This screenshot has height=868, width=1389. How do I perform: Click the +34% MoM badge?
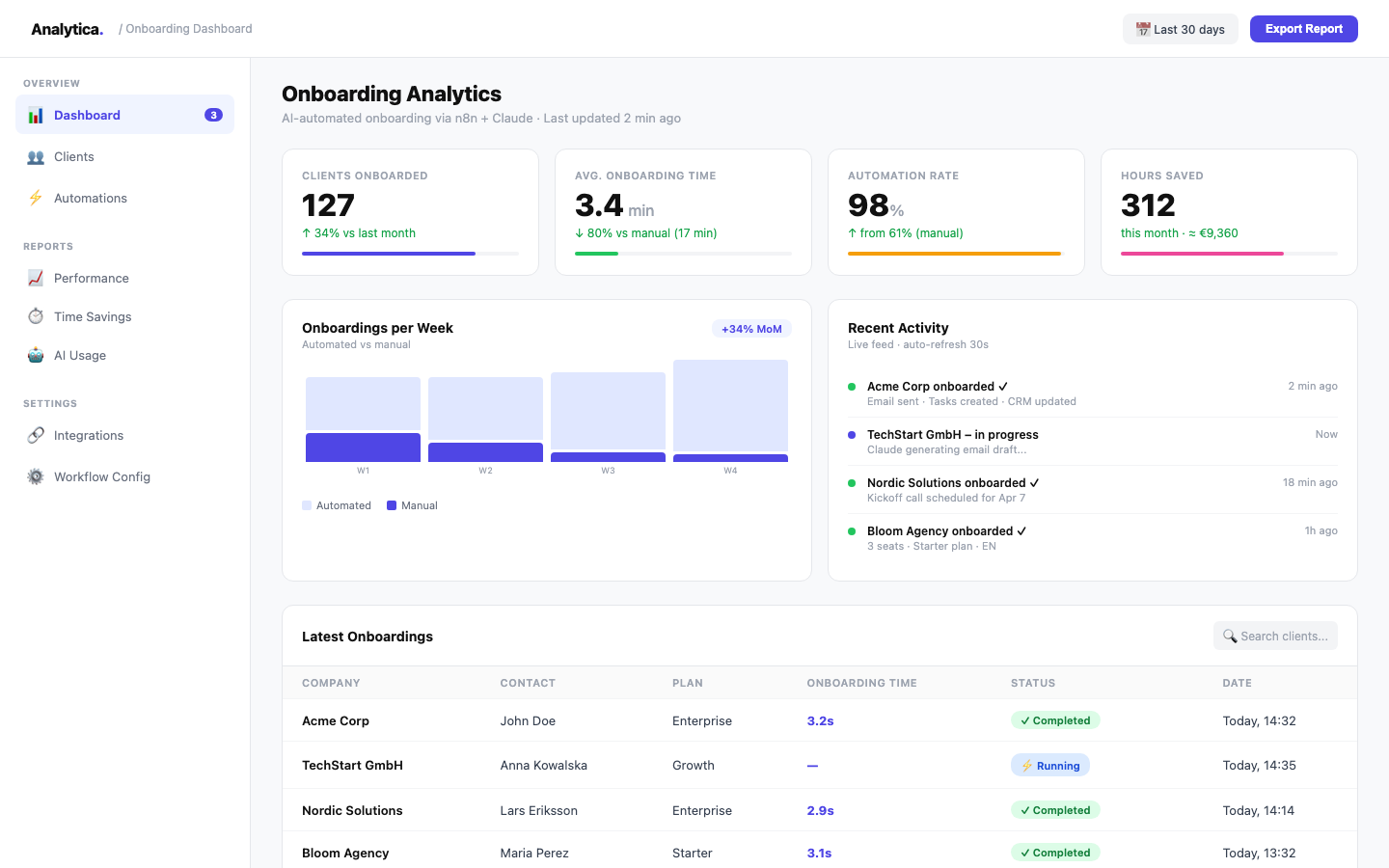point(751,329)
